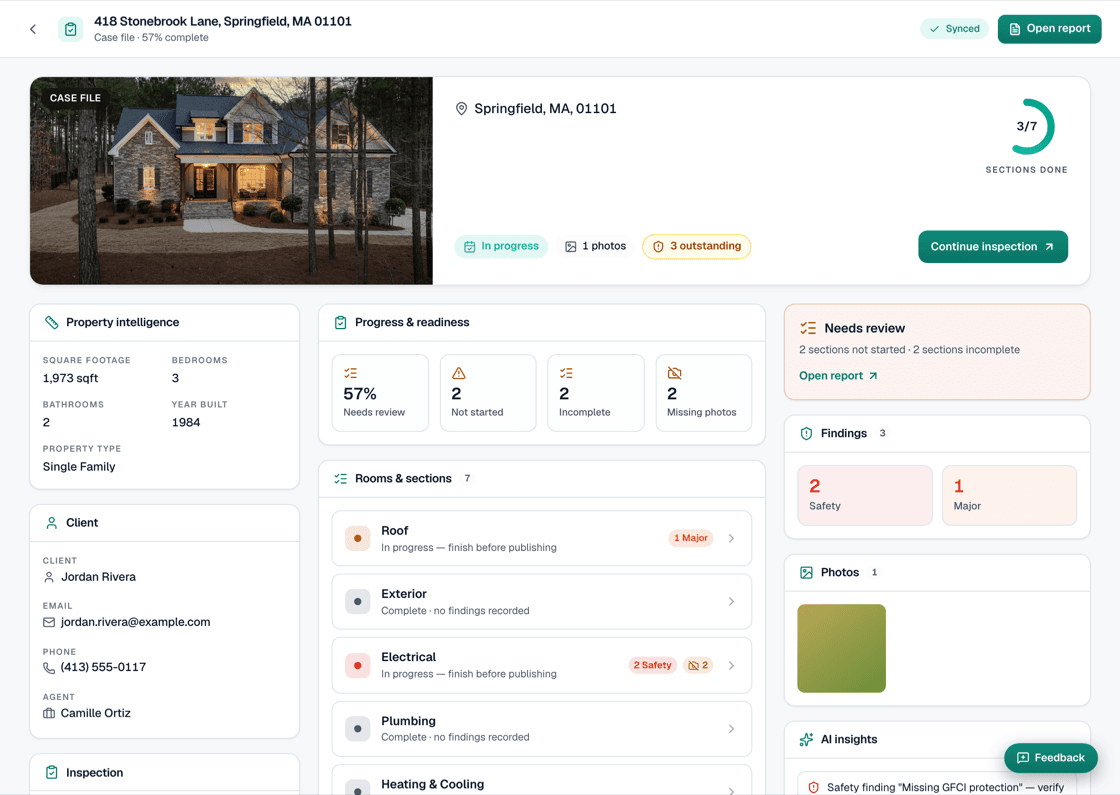This screenshot has width=1120, height=795.
Task: Click the In progress status chip
Action: (x=501, y=246)
